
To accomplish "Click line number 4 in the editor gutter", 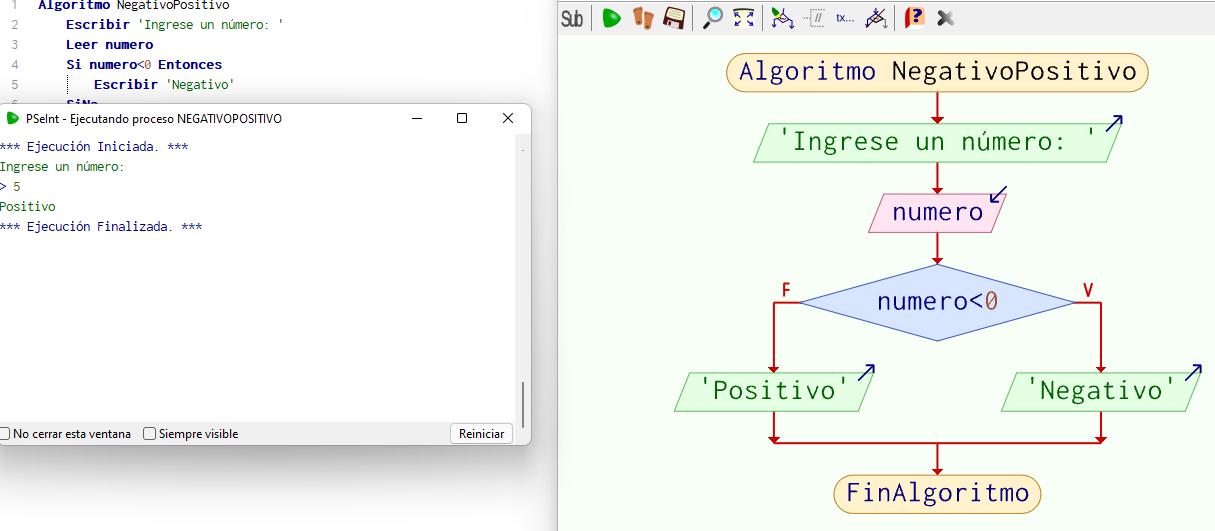I will pos(15,64).
